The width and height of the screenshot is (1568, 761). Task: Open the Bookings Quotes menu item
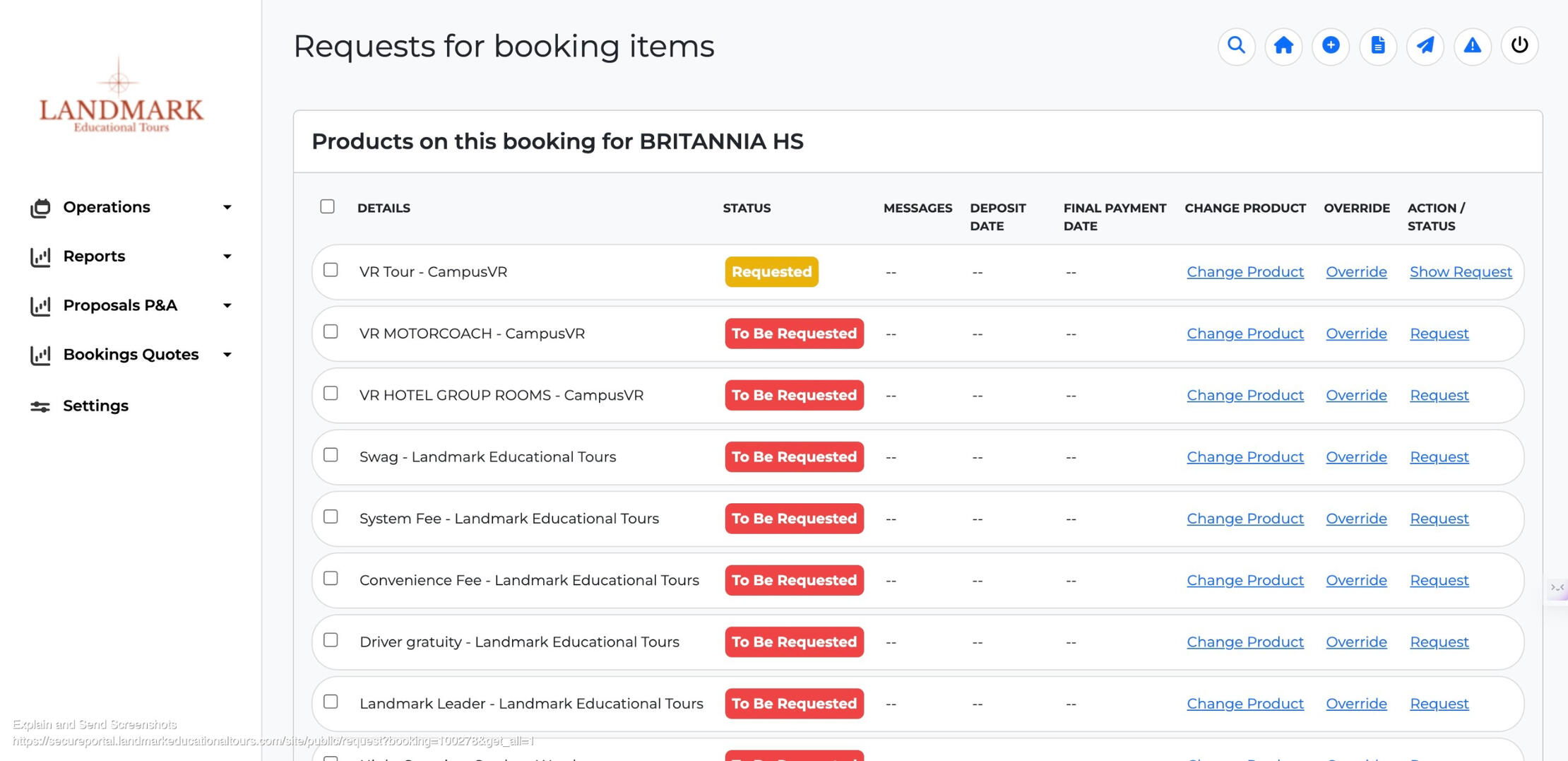pos(131,355)
